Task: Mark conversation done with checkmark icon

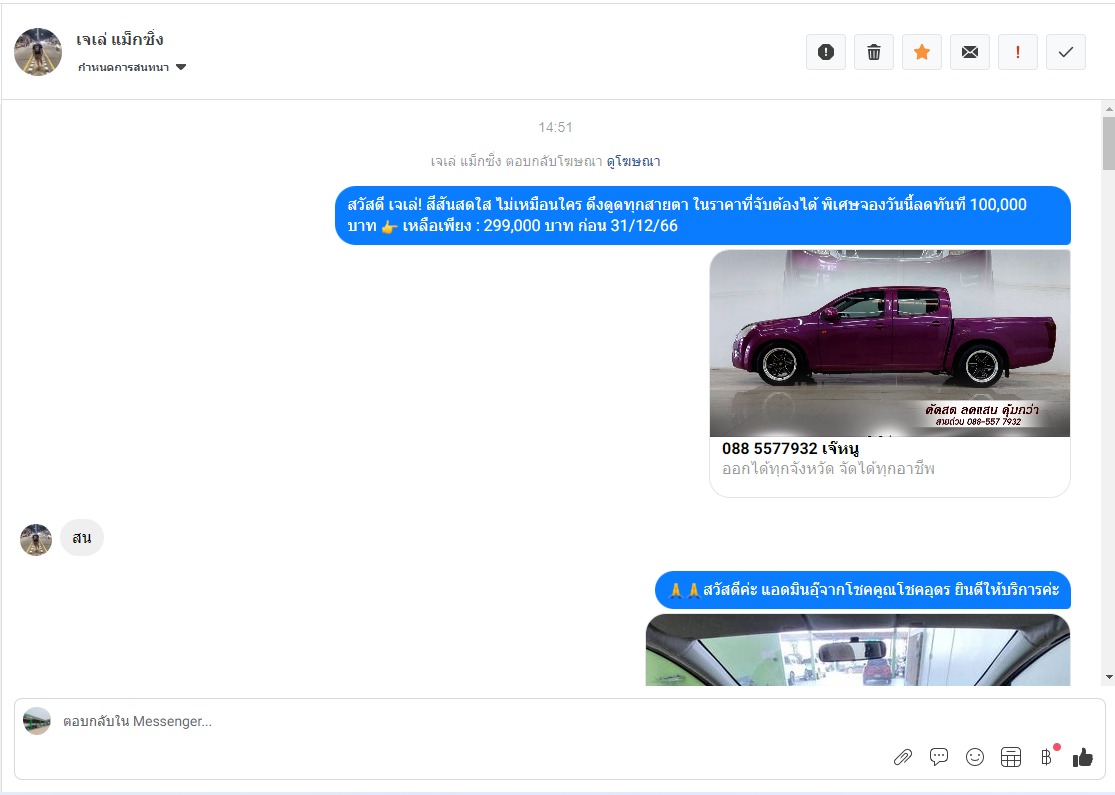Action: [x=1066, y=52]
